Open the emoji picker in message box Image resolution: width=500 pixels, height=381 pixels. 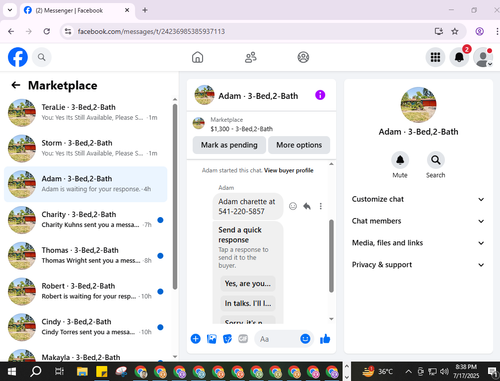tap(305, 339)
